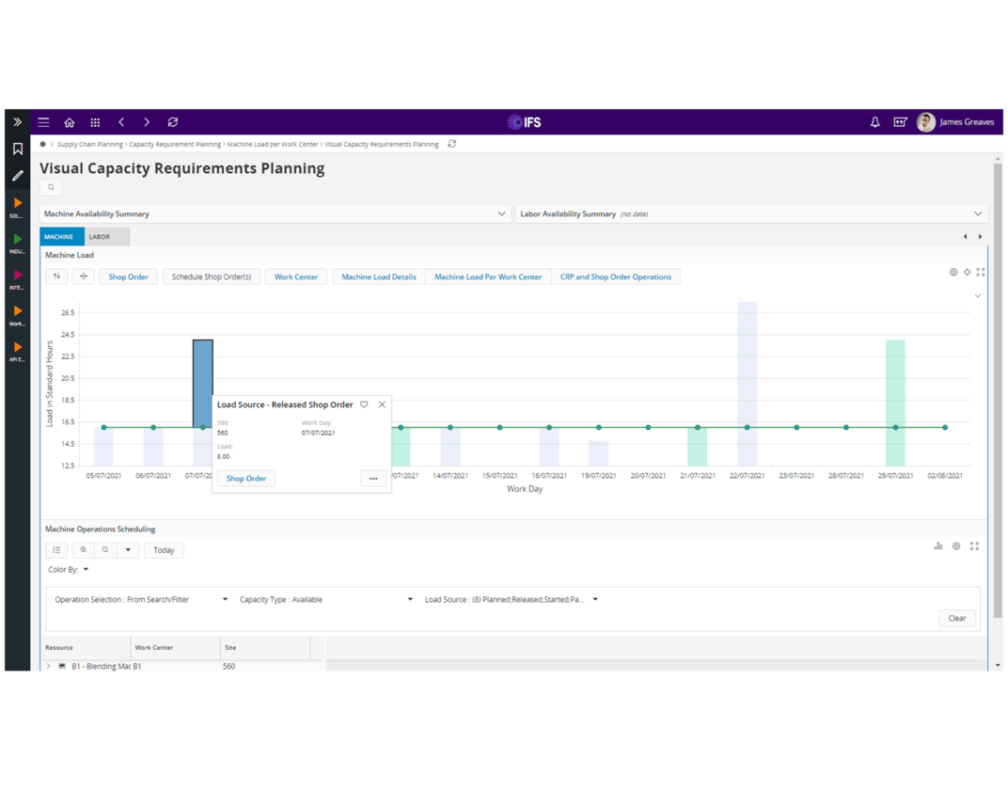Open CRP and Shop Order Operations
1008x790 pixels.
tap(616, 276)
